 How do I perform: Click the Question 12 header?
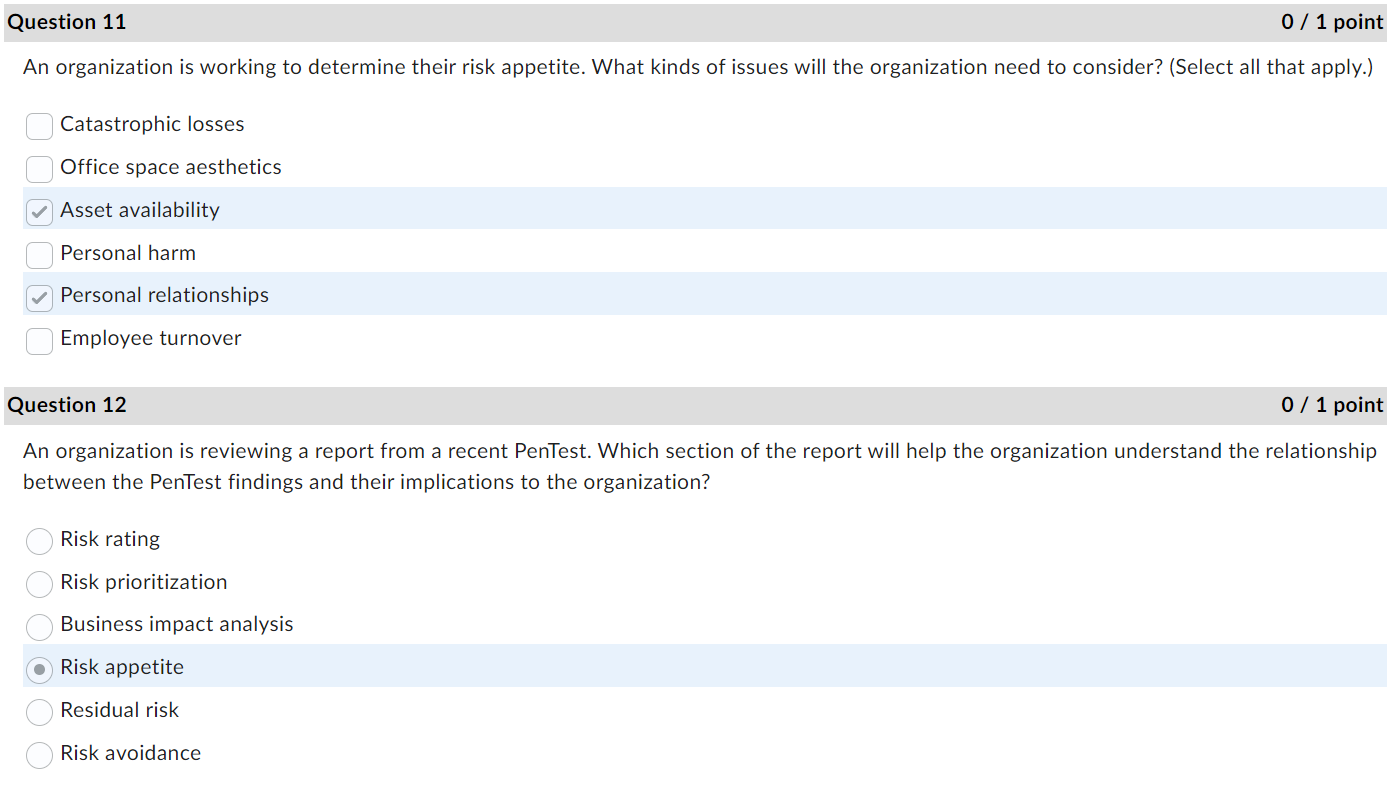tap(66, 405)
